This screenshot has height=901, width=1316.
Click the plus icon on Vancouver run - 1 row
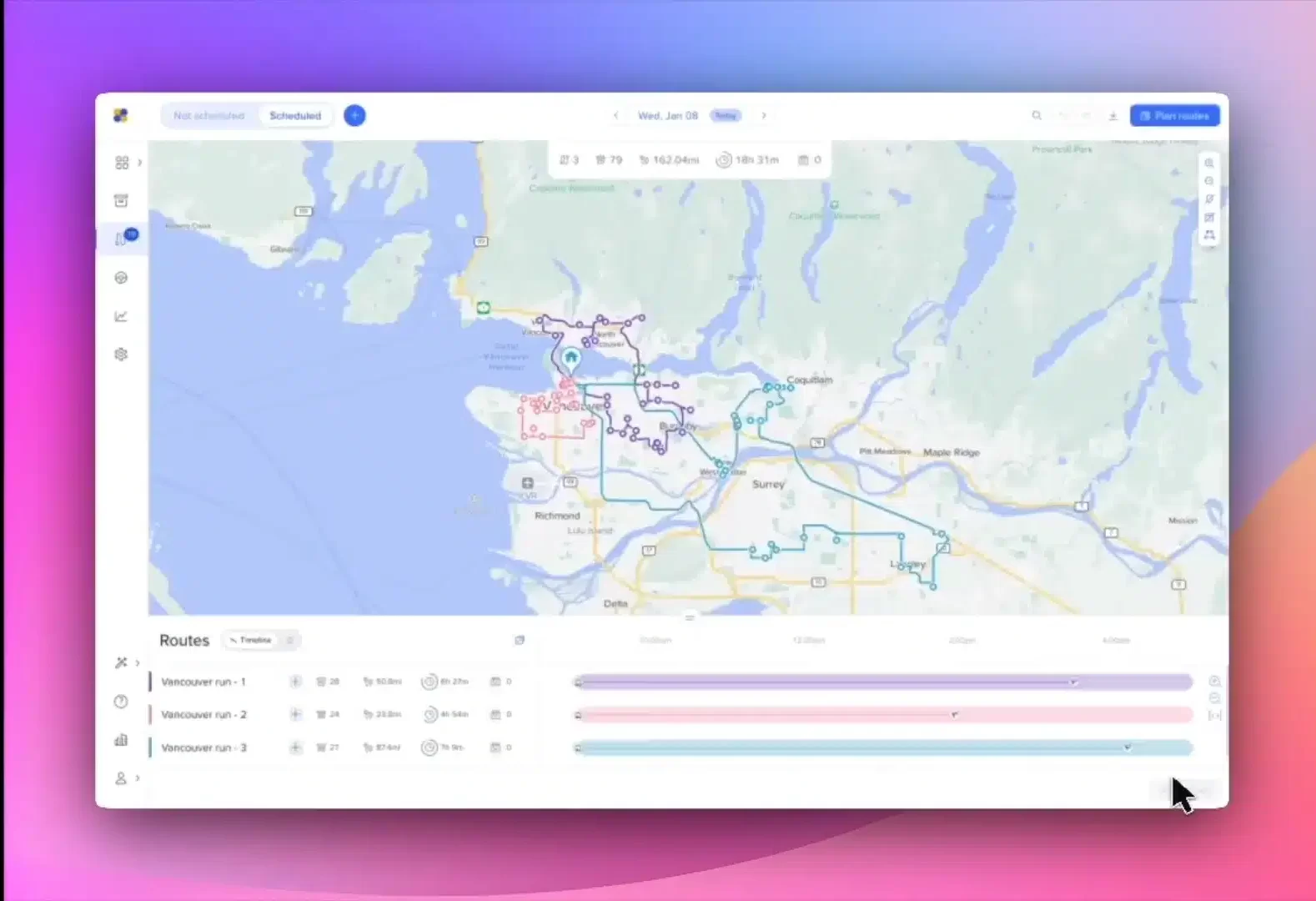pyautogui.click(x=295, y=682)
